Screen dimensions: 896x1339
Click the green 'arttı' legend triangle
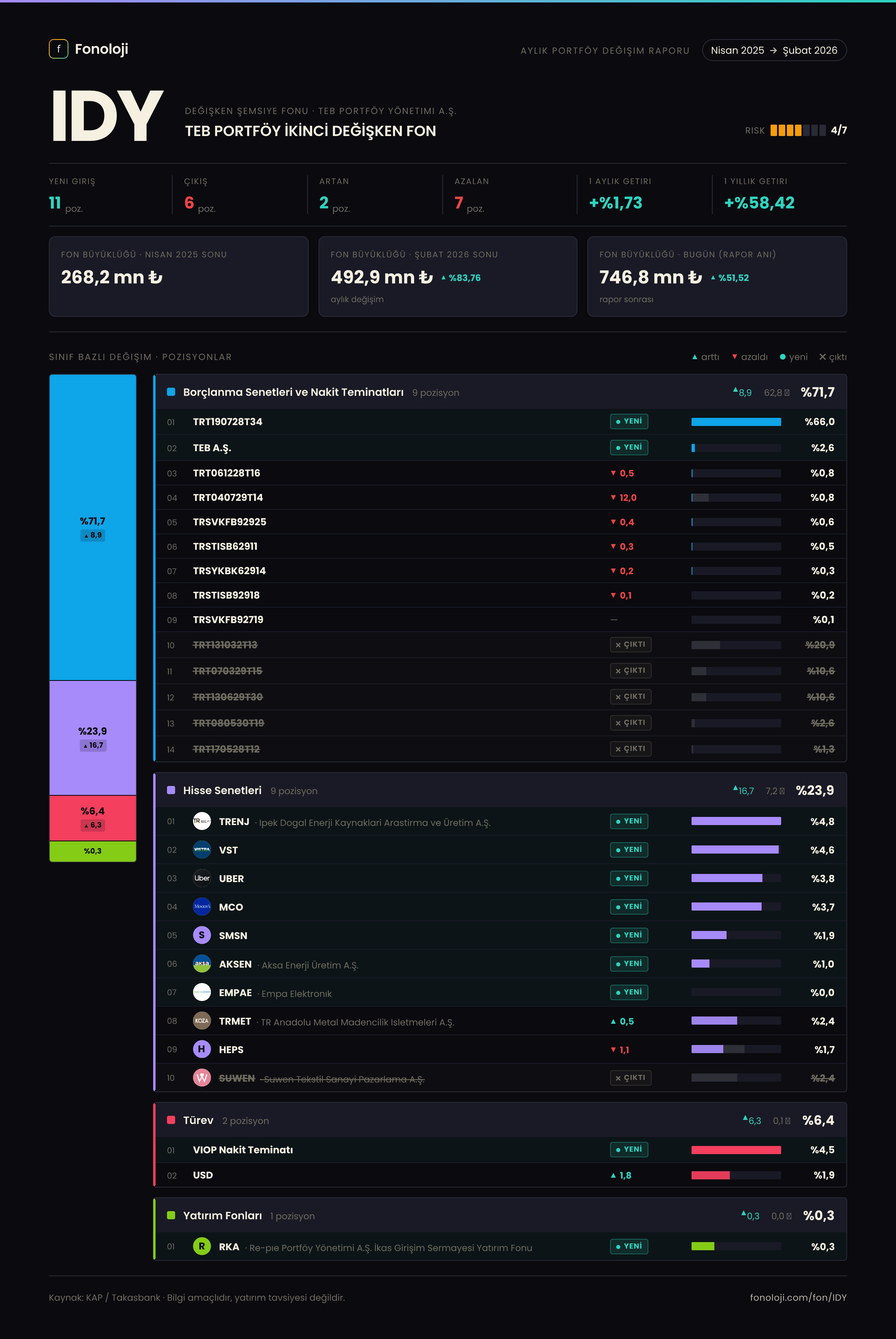695,357
